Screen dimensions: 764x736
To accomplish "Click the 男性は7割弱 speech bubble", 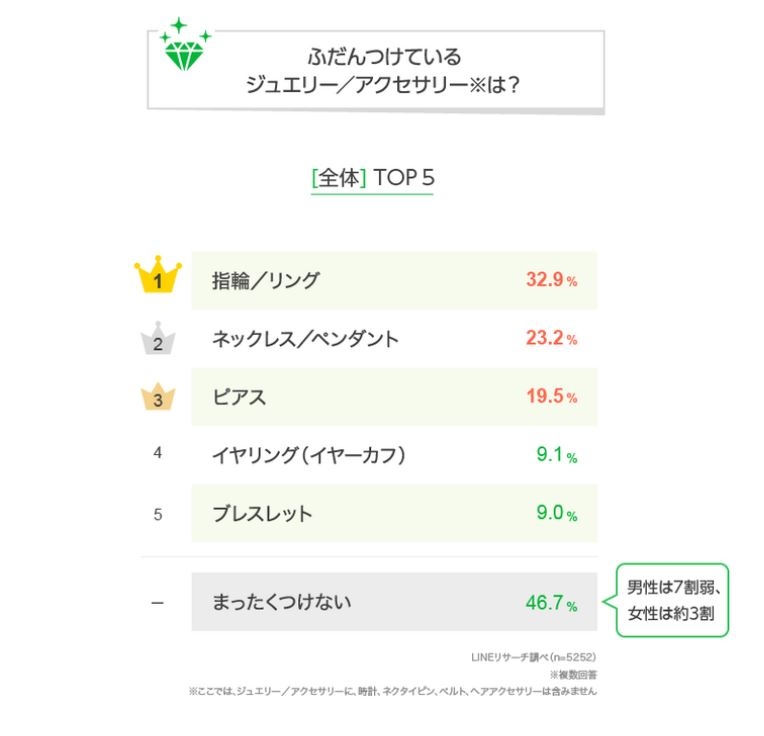I will click(x=671, y=600).
